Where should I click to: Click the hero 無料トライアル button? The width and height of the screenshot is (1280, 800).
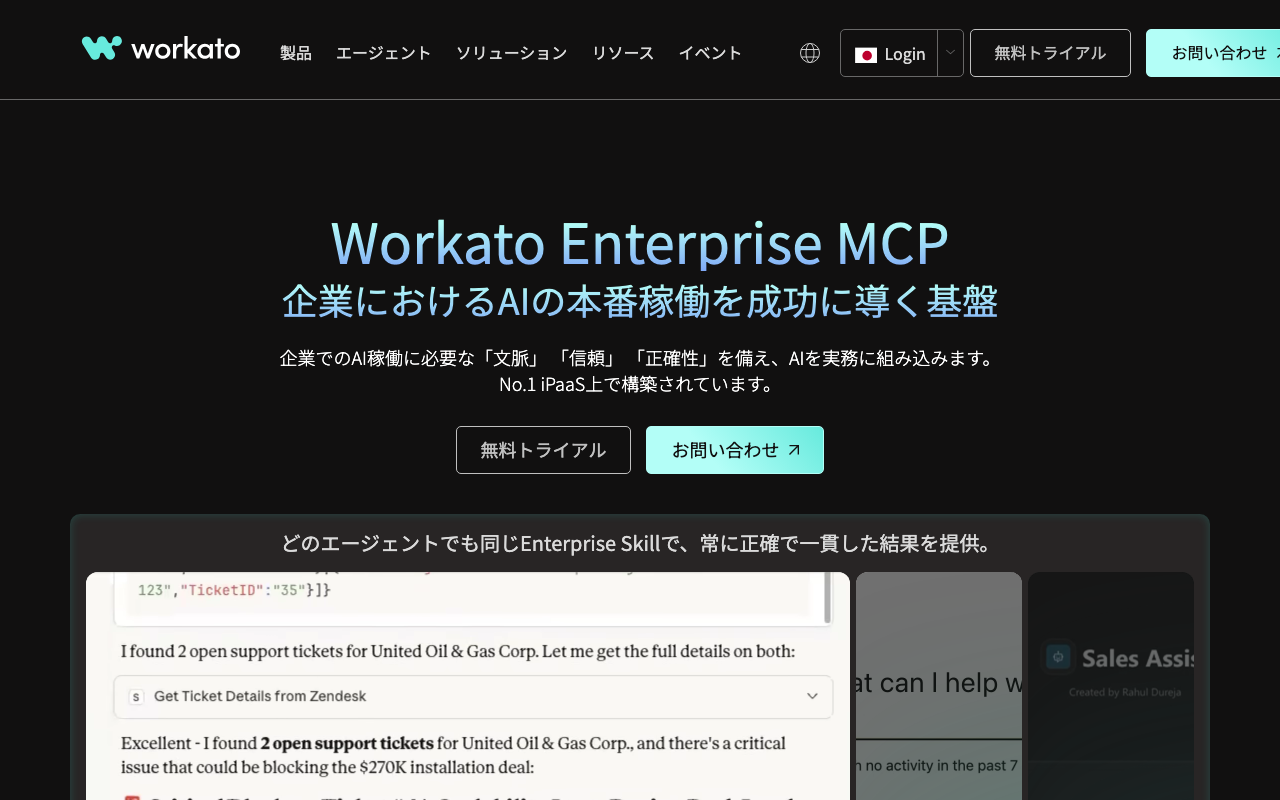(543, 450)
